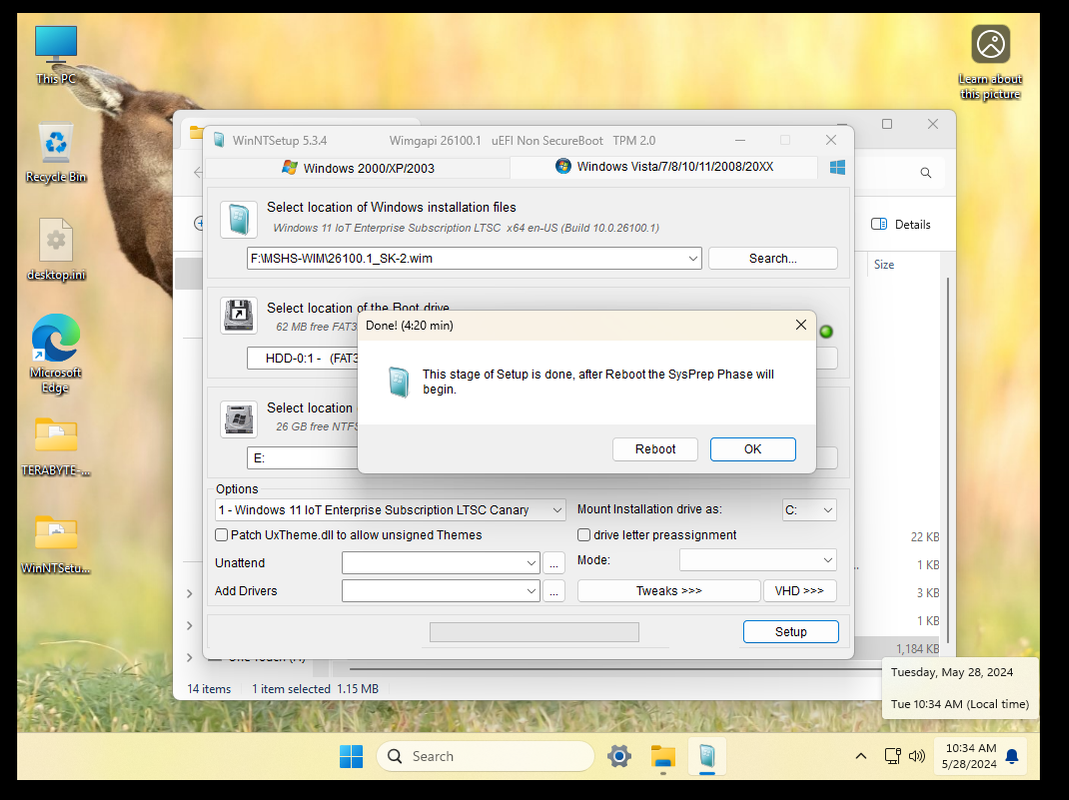This screenshot has width=1069, height=800.
Task: Switch to the Windows Vista/7/8/10/11/2008/20XX tab
Action: pos(664,166)
